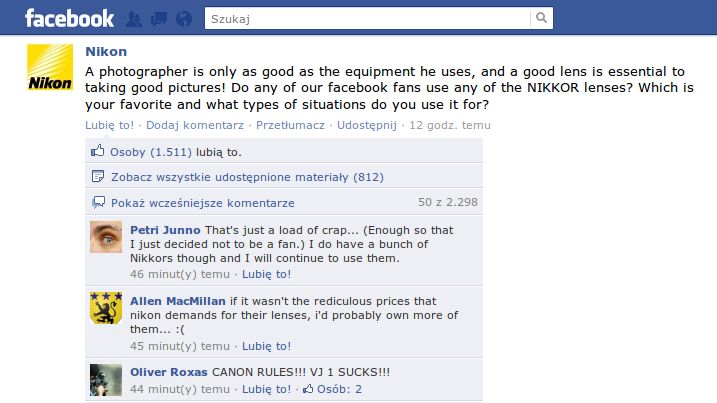Like the Nikon post with Lubię to!
This screenshot has width=717, height=403.
(109, 125)
